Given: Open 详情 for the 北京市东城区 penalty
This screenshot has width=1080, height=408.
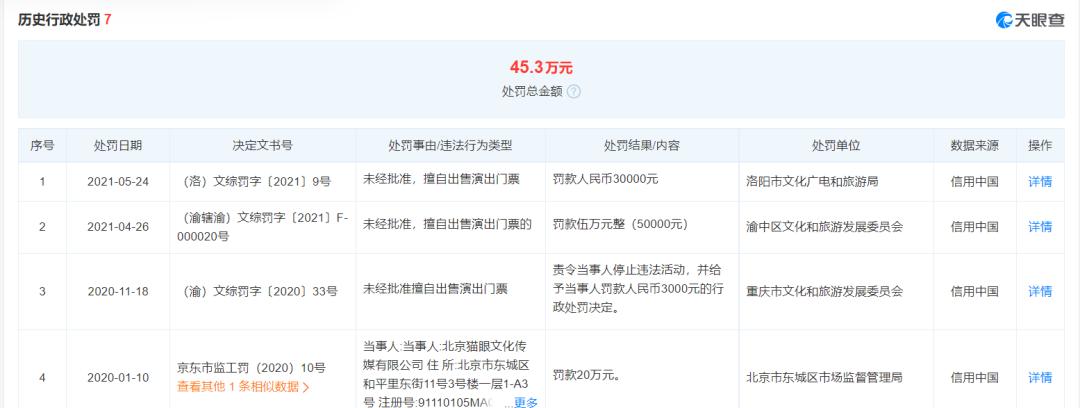Looking at the screenshot, I should pyautogui.click(x=1040, y=378).
